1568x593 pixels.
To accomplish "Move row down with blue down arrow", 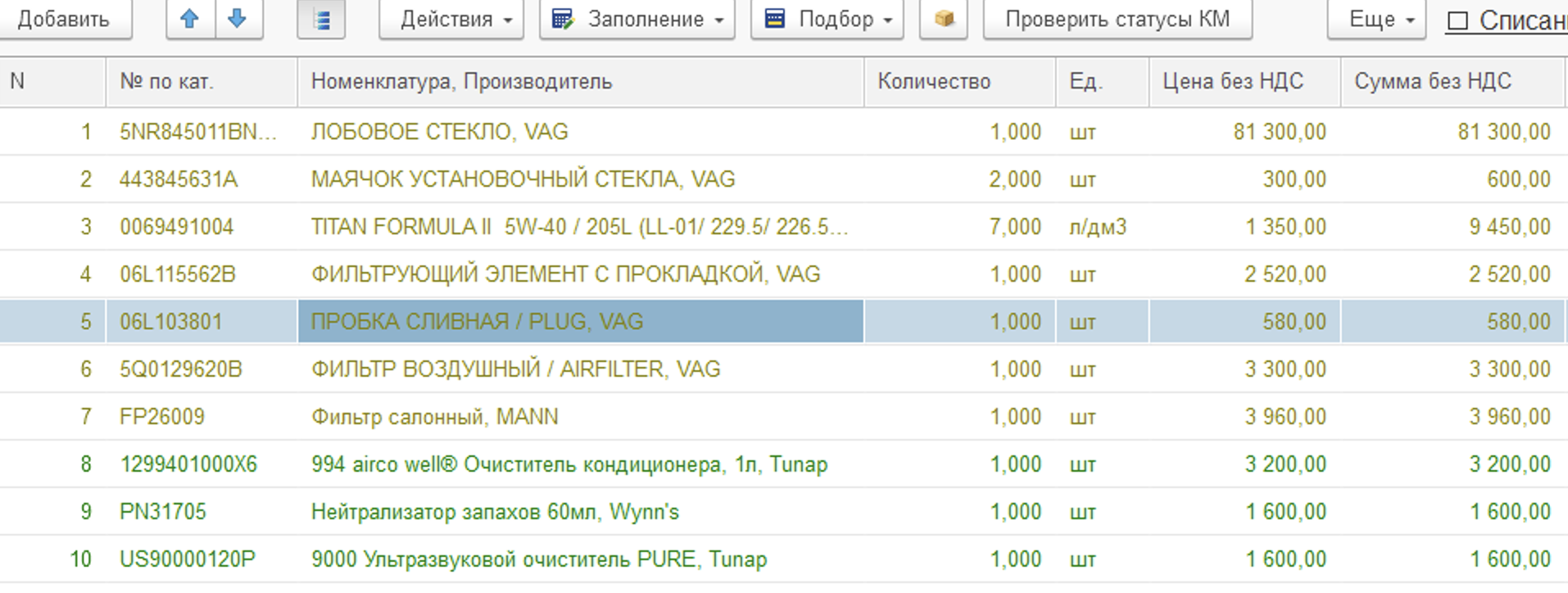I will pyautogui.click(x=238, y=19).
